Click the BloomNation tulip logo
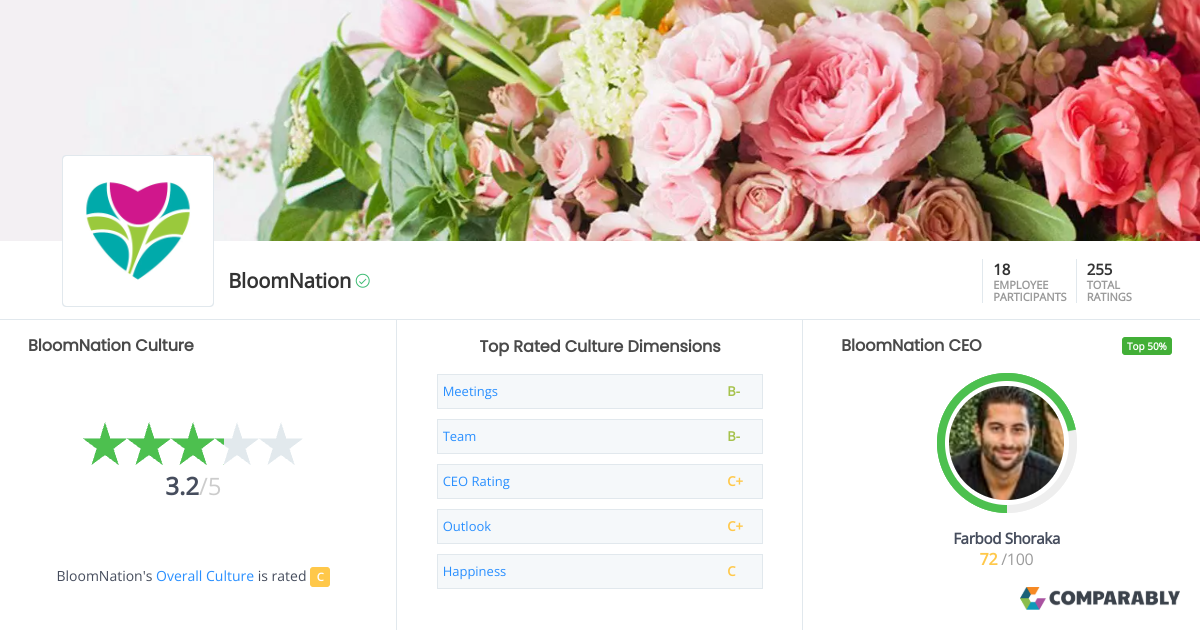Image resolution: width=1200 pixels, height=630 pixels. coord(137,230)
